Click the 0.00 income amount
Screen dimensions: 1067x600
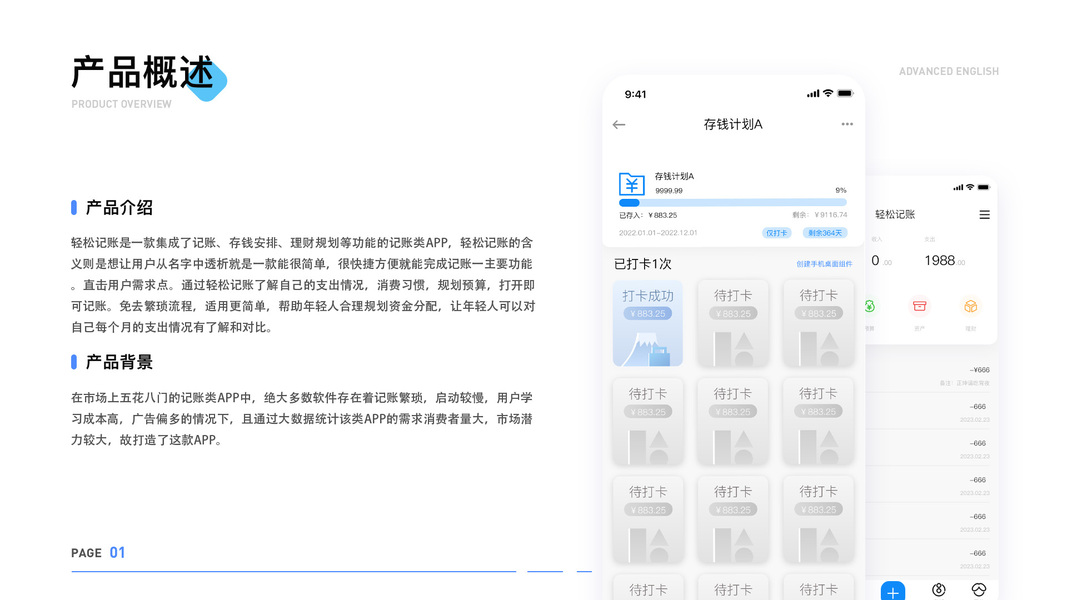click(x=881, y=261)
